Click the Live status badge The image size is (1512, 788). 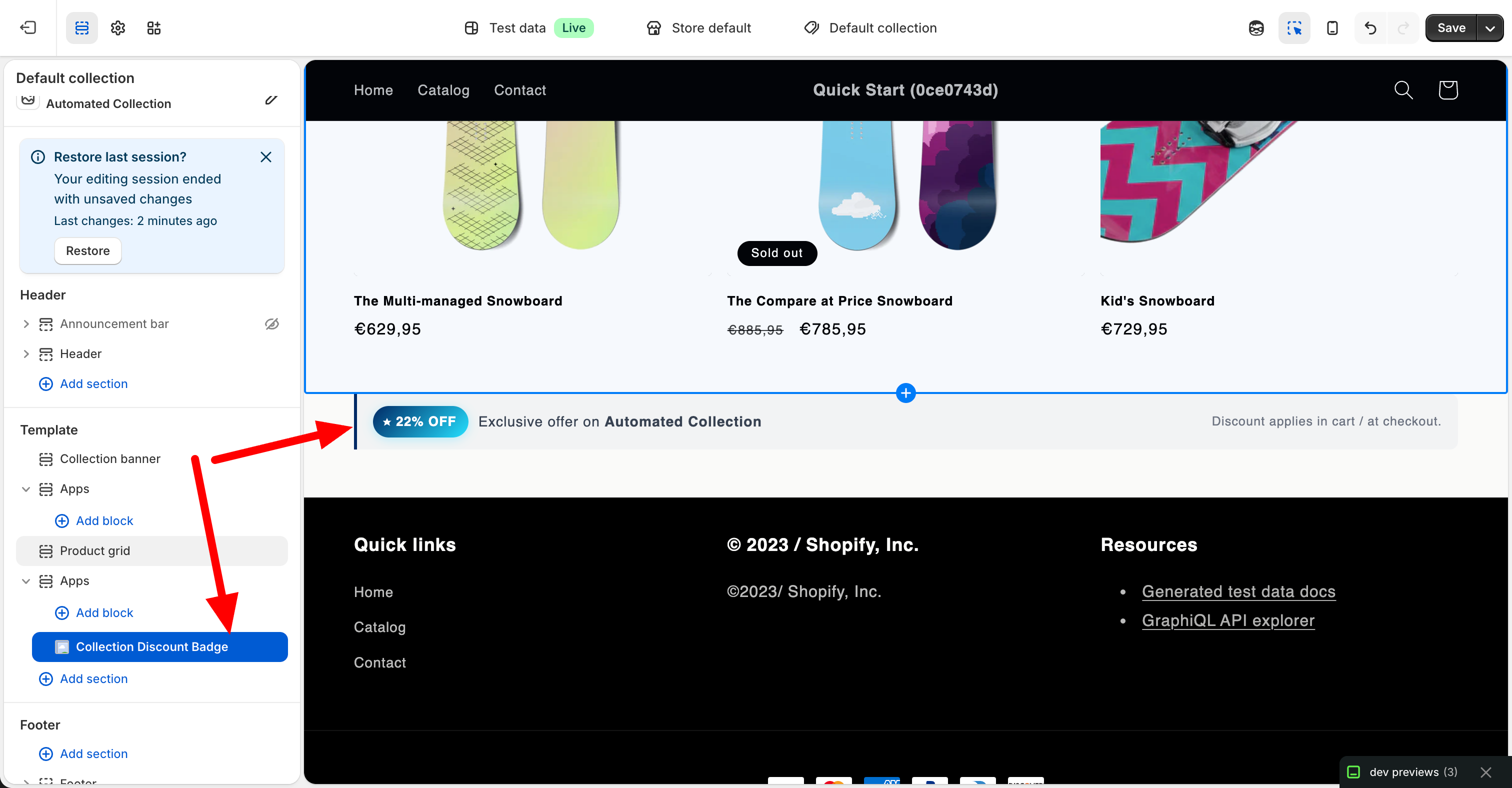pos(573,27)
